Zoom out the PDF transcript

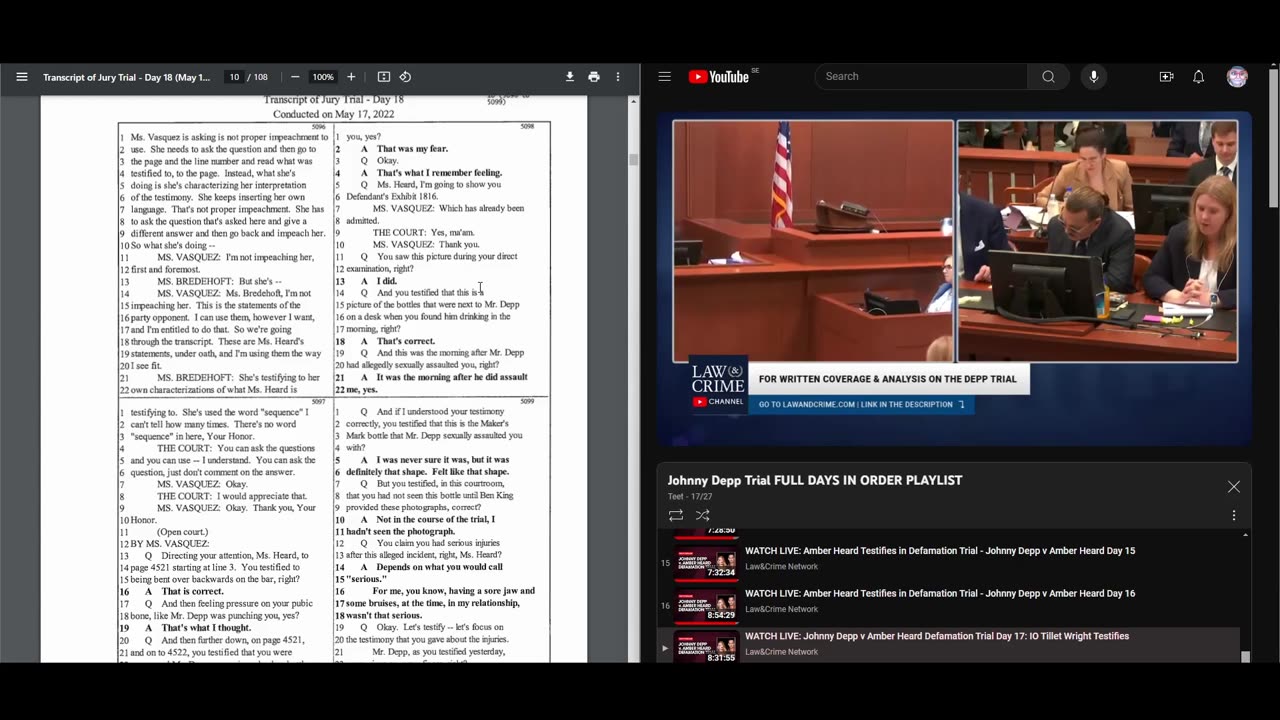[295, 77]
